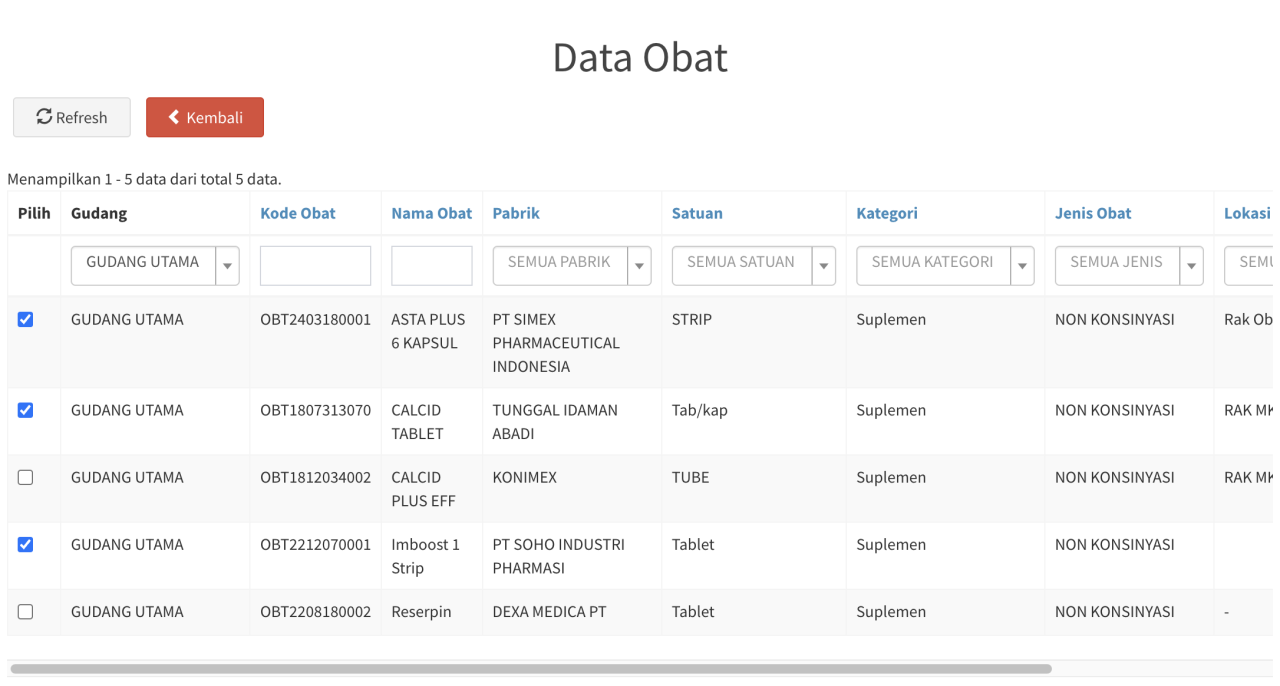Open the SEMUA SATUAN filter dropdown
1280x686 pixels.
pyautogui.click(x=754, y=266)
